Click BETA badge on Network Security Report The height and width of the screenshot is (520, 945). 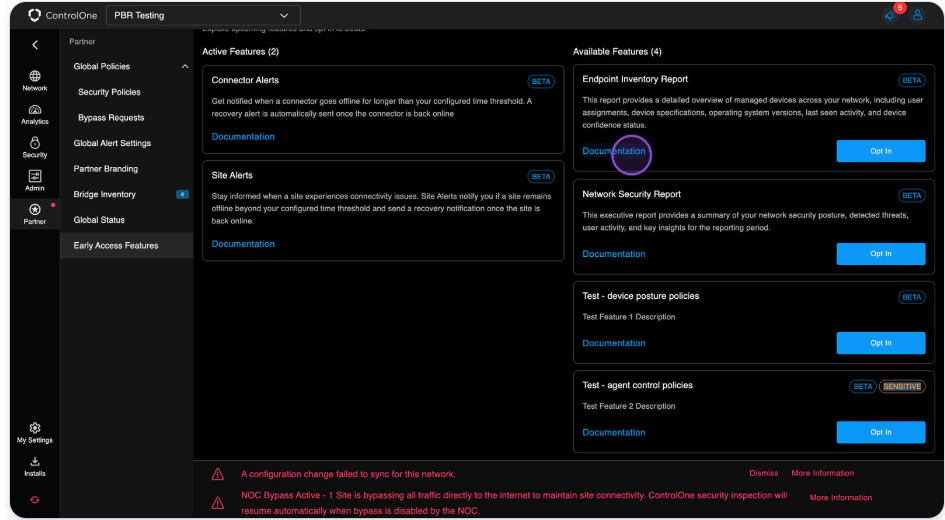[911, 195]
